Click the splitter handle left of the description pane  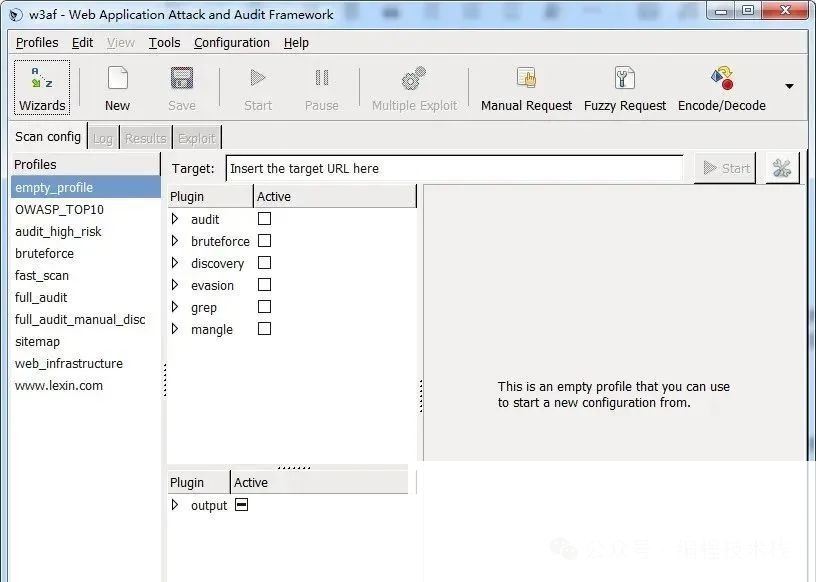click(420, 396)
